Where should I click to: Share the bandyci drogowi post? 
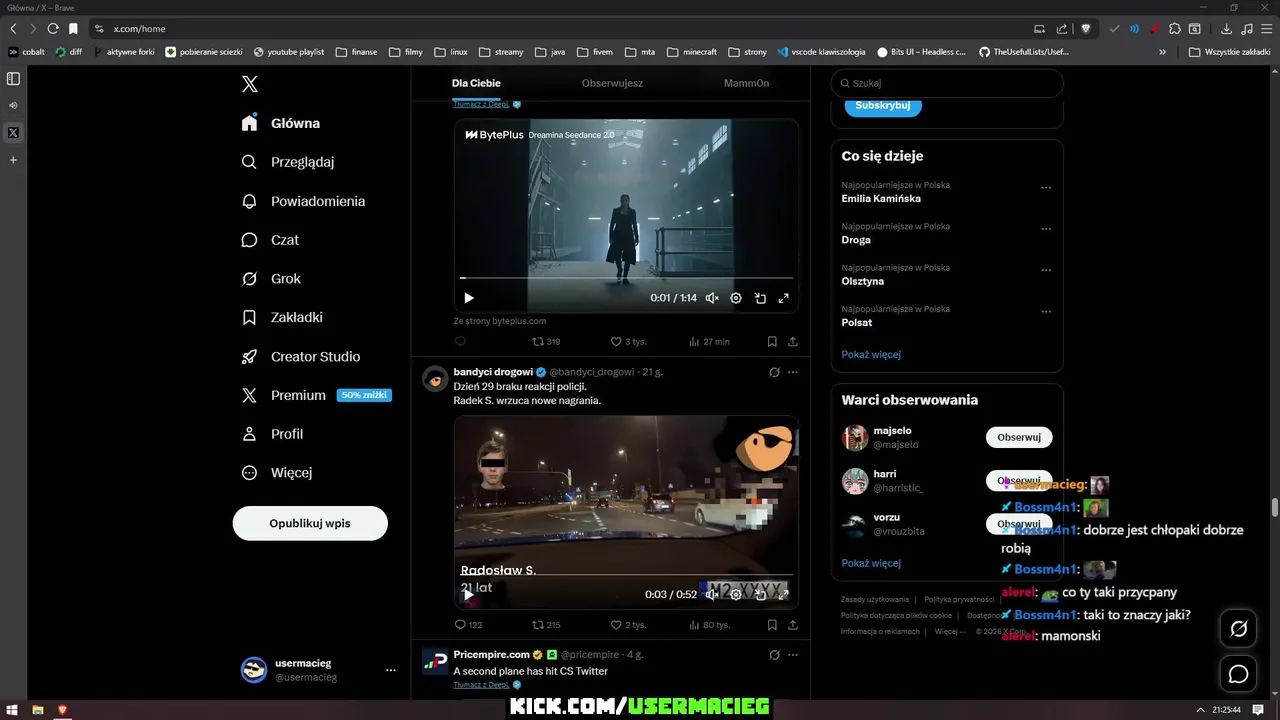click(793, 625)
